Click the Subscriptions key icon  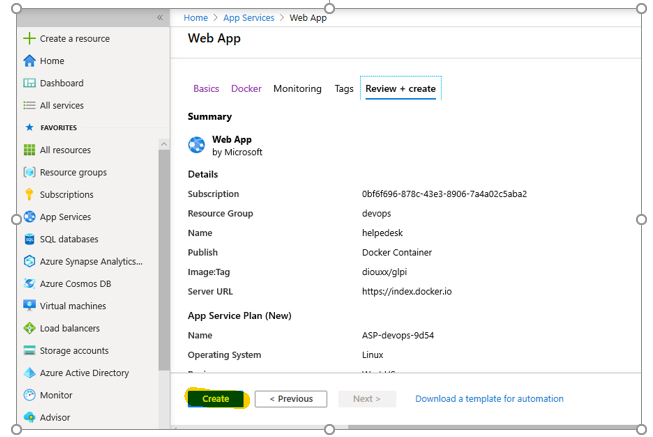29,195
